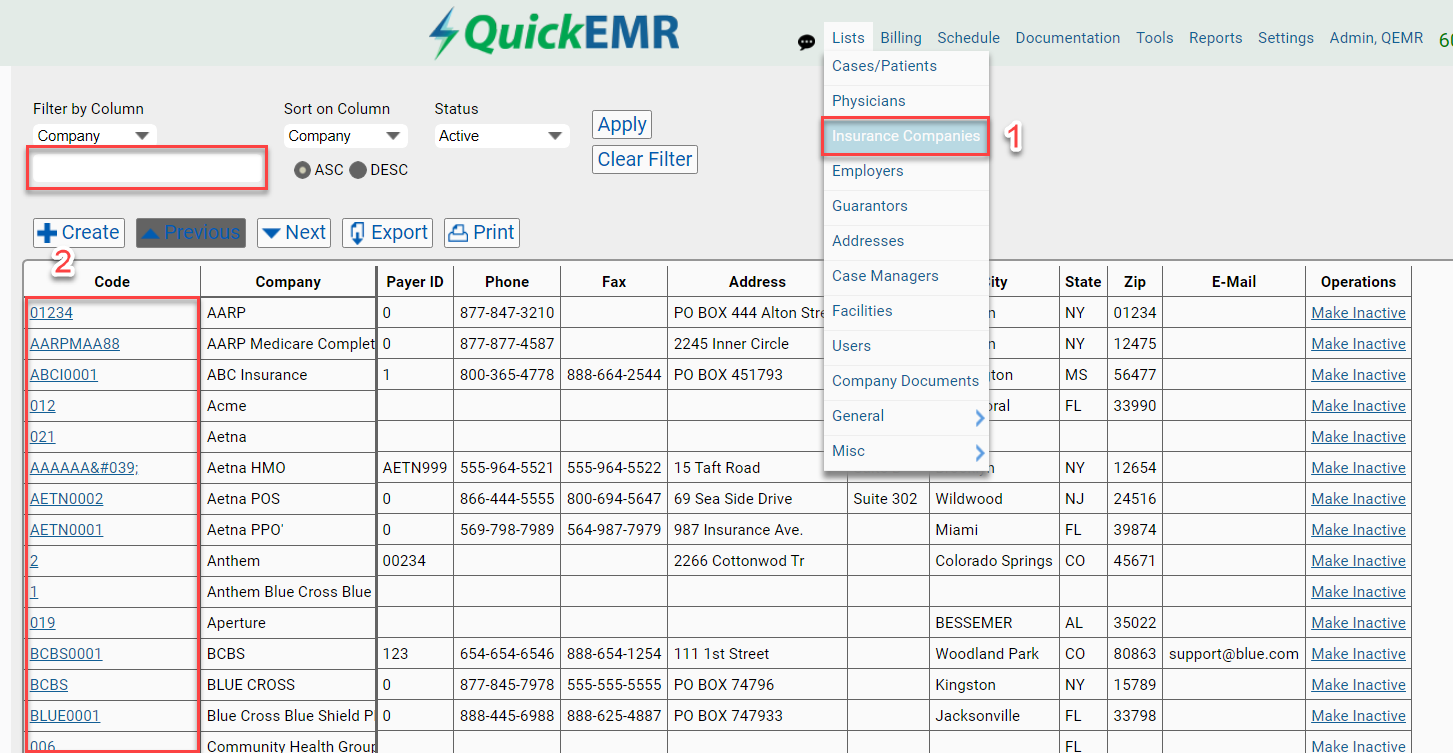Viewport: 1453px width, 753px height.
Task: Choose Addresses from Lists menu
Action: coord(906,241)
